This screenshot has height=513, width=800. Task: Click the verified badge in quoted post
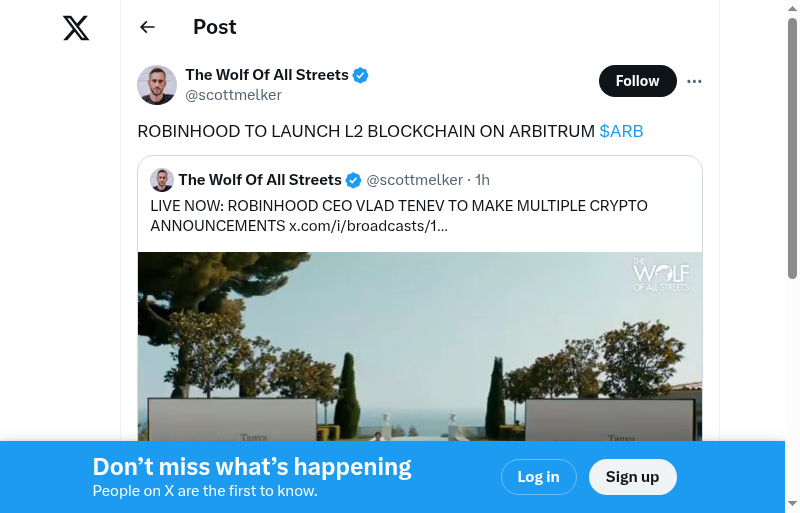pos(353,180)
